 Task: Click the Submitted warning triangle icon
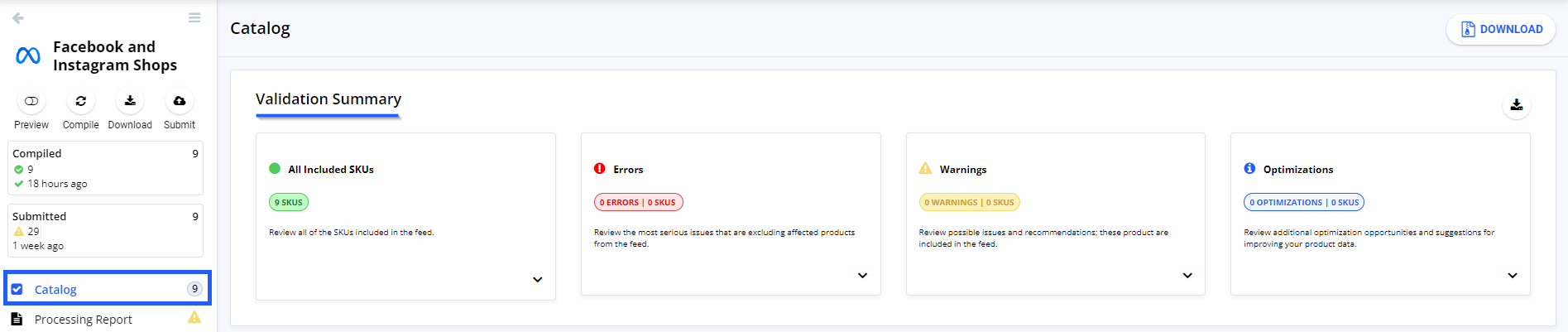tap(19, 231)
